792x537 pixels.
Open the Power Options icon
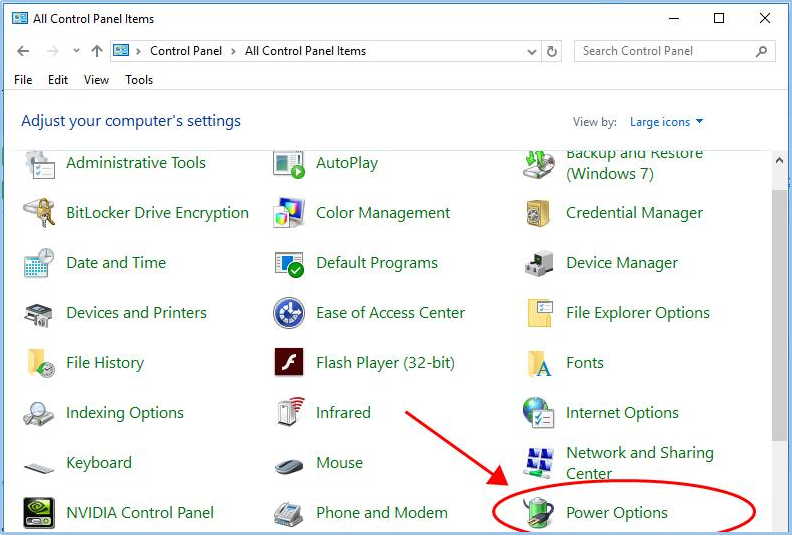[x=539, y=513]
